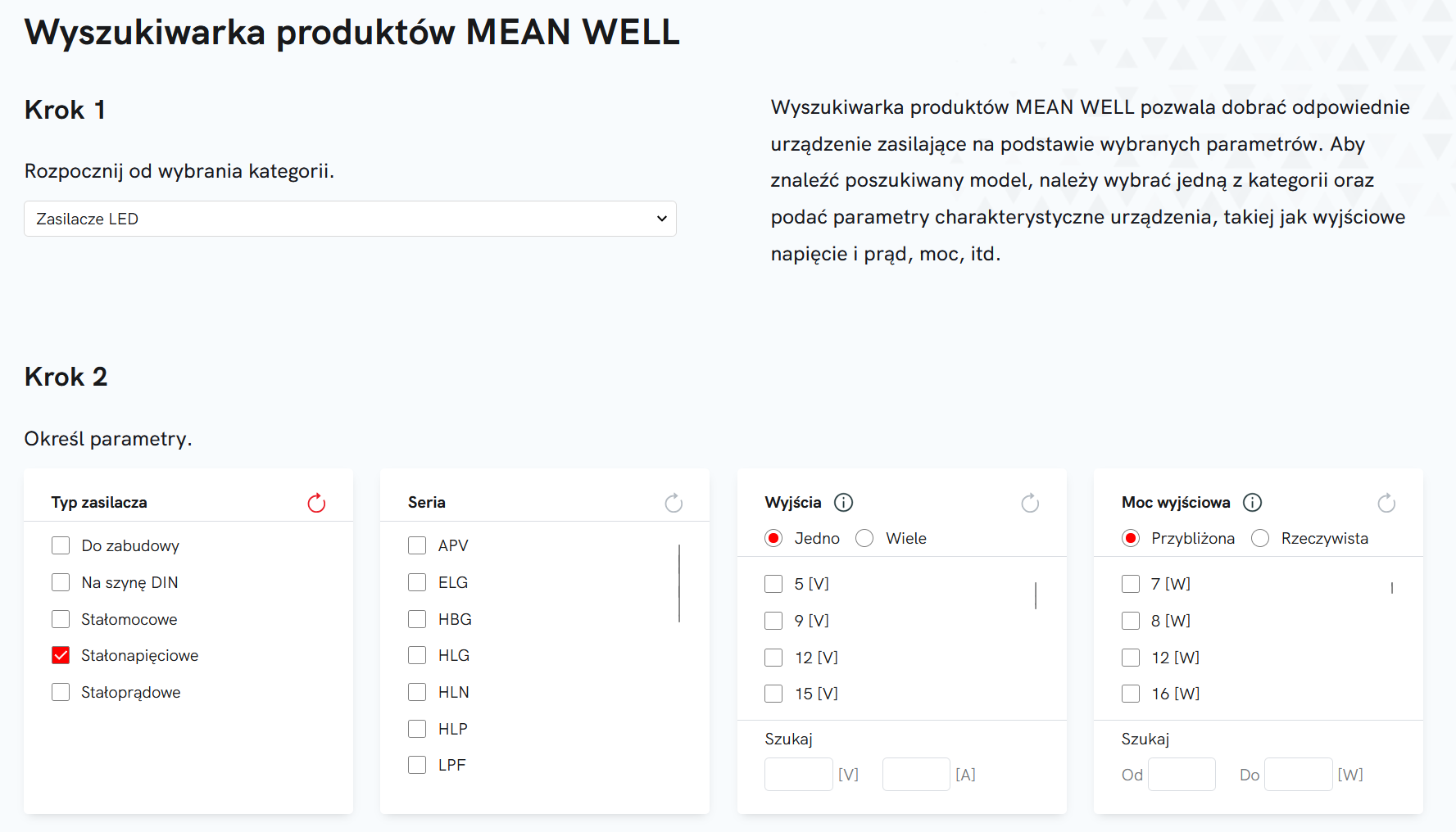This screenshot has width=1456, height=832.
Task: Tick the HLG series checkbox
Action: point(417,655)
